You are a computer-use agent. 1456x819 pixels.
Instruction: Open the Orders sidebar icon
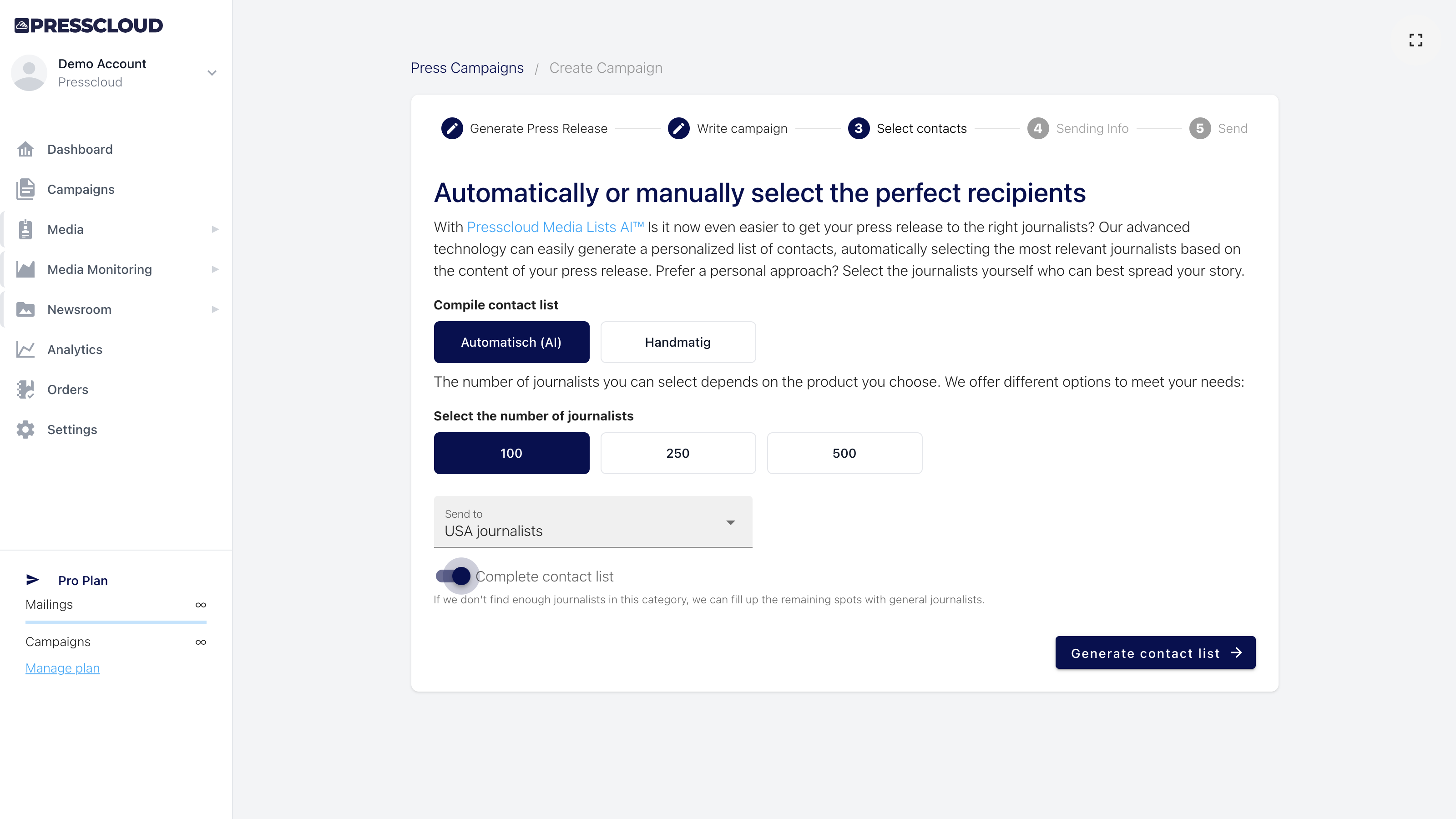[25, 389]
